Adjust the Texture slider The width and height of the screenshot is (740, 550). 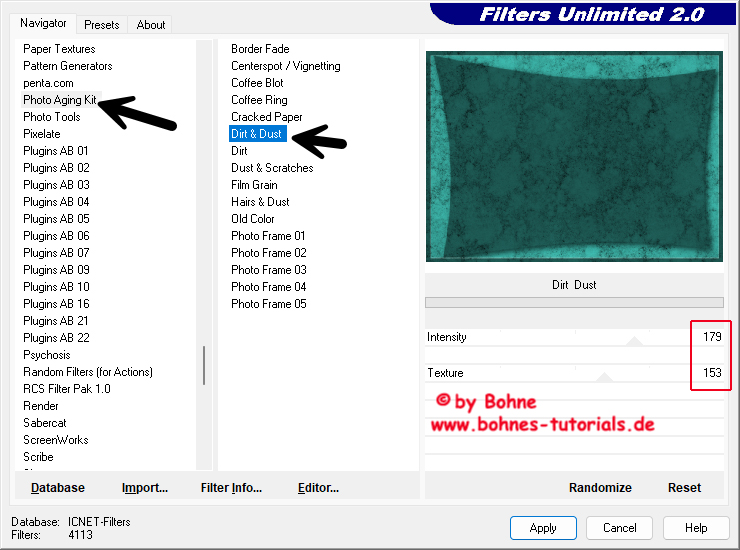tap(603, 377)
